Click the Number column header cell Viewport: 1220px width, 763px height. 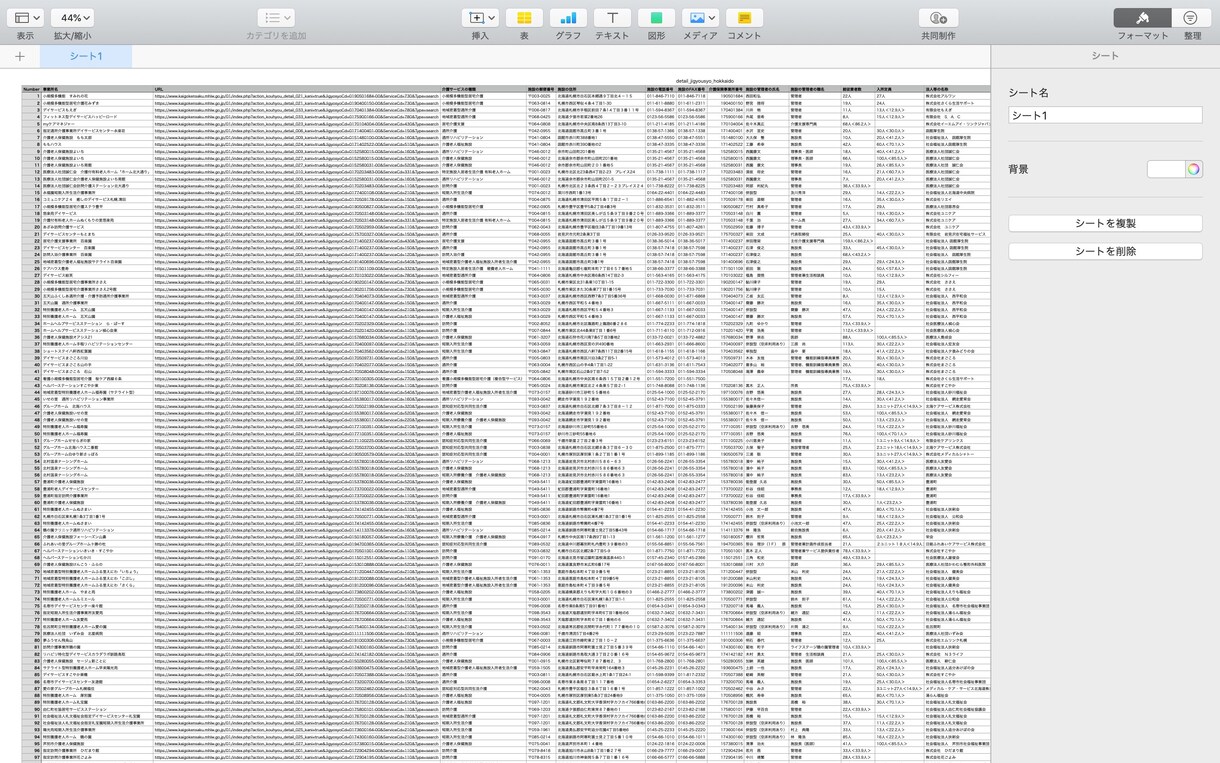tap(31, 89)
